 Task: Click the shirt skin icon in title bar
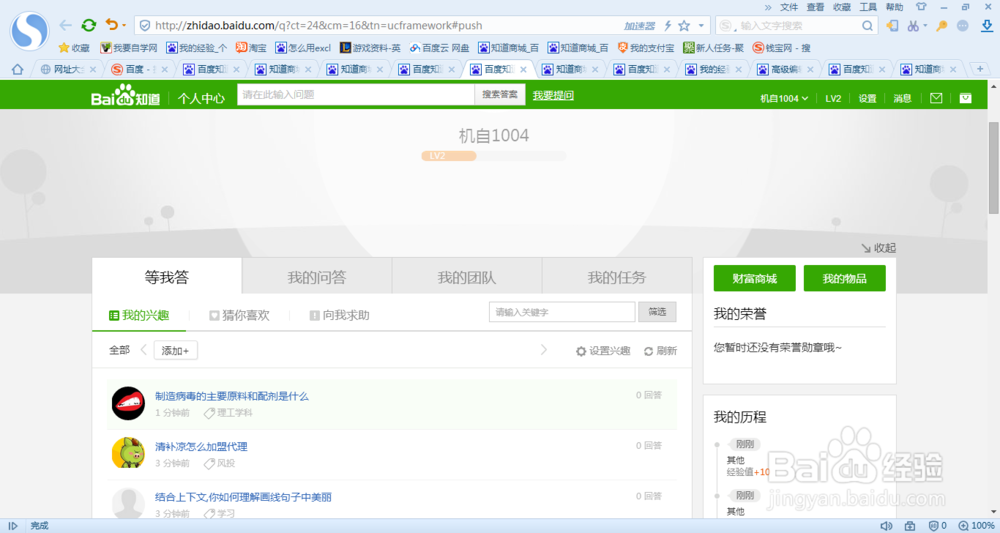point(921,7)
